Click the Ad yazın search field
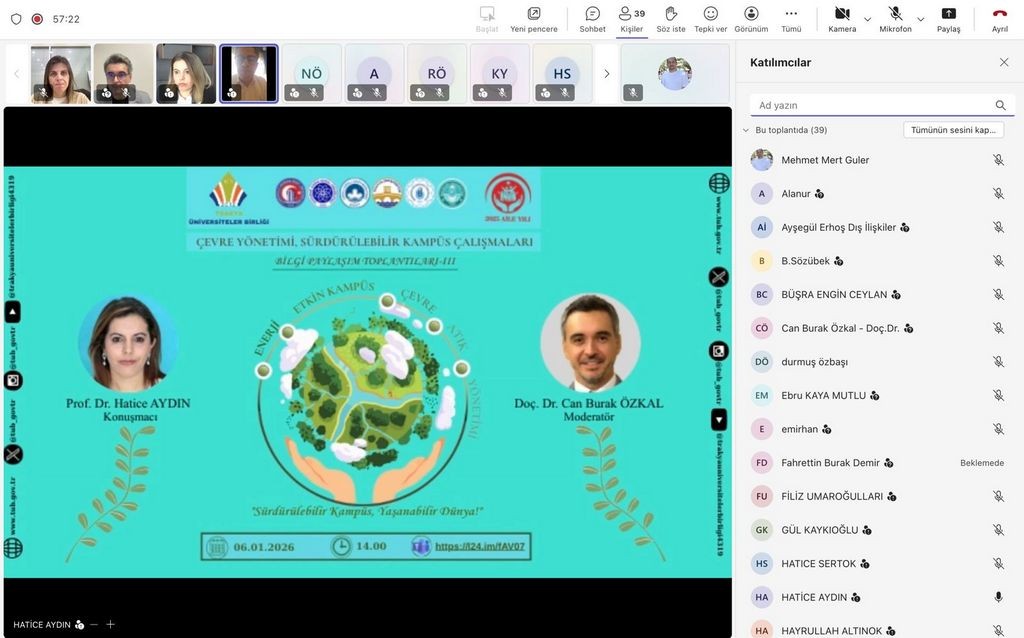This screenshot has width=1024, height=638. tap(870, 105)
